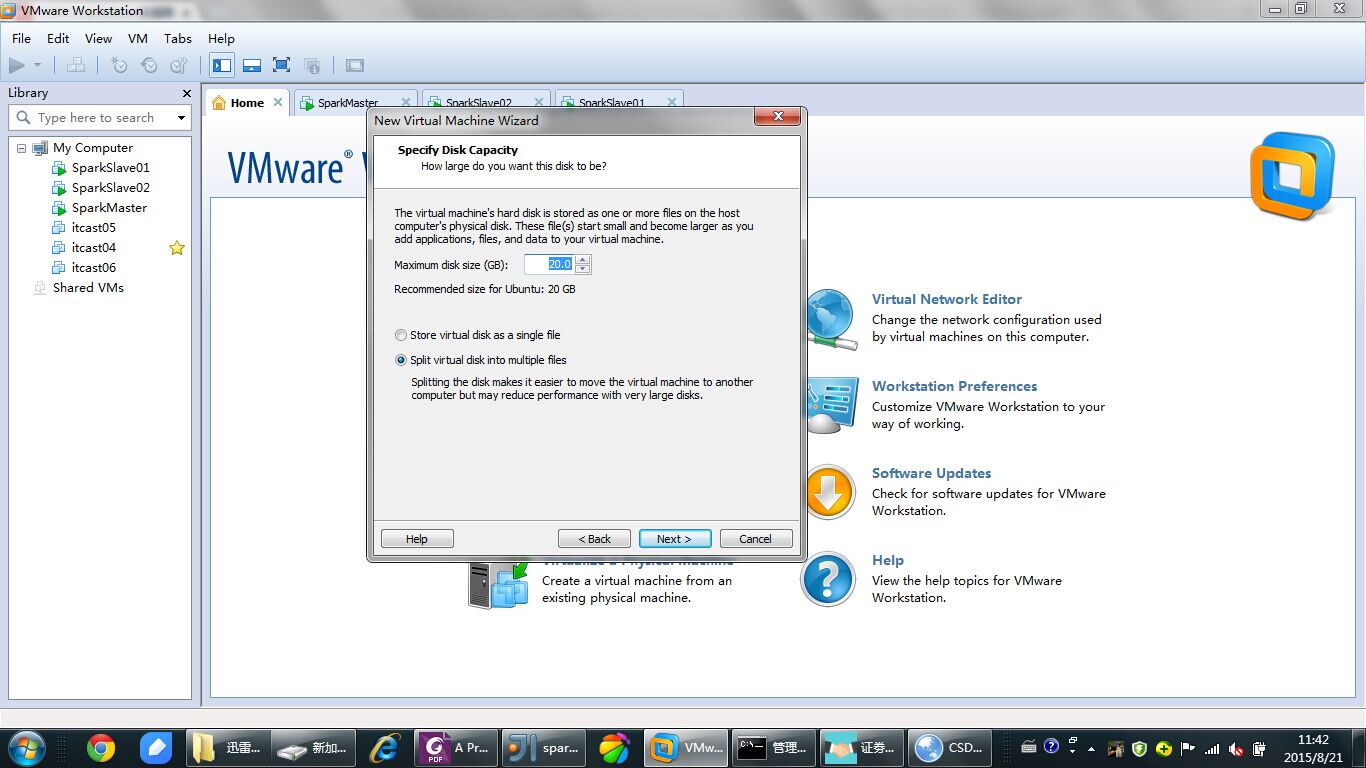Open the Windows Start menu
This screenshot has width=1366, height=768.
tap(27, 747)
